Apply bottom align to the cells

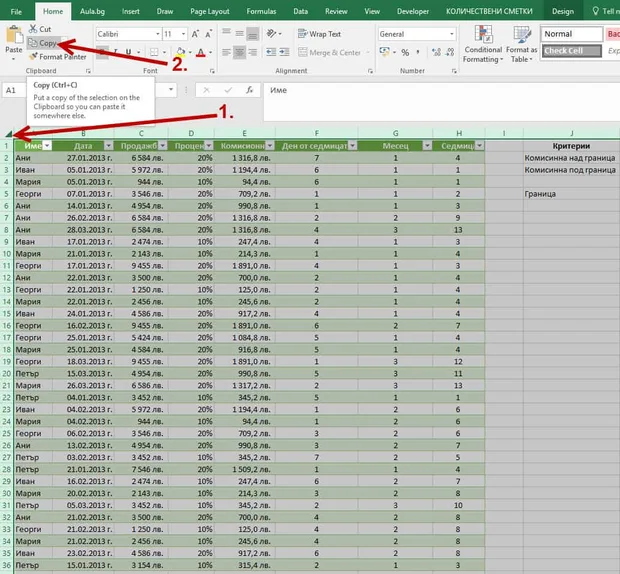pyautogui.click(x=253, y=33)
